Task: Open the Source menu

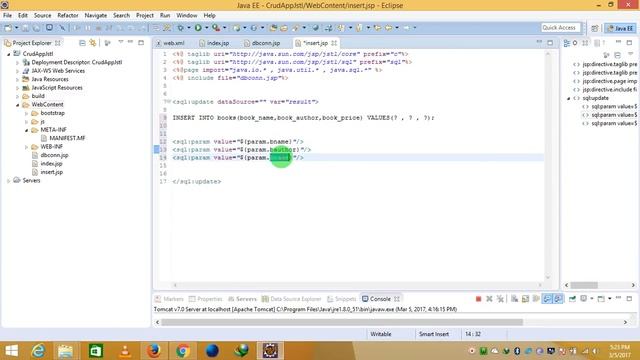Action: [42, 16]
